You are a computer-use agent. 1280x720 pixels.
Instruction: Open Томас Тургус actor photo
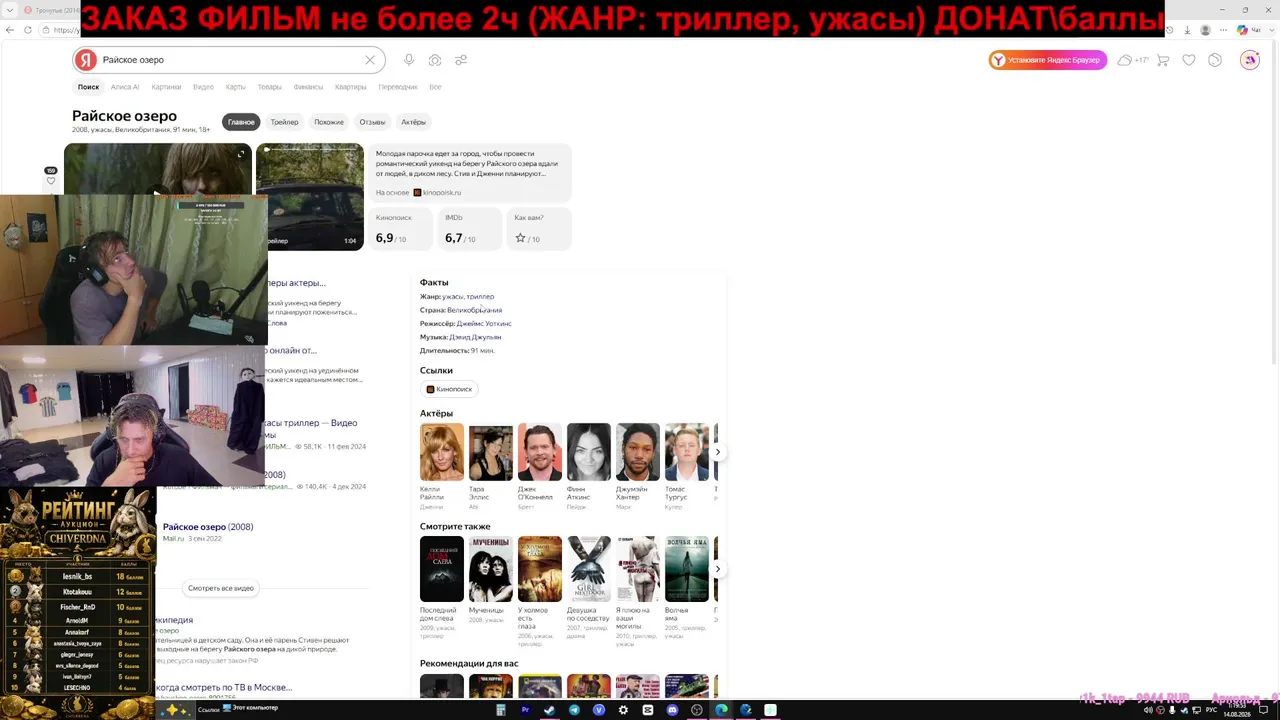click(x=687, y=452)
